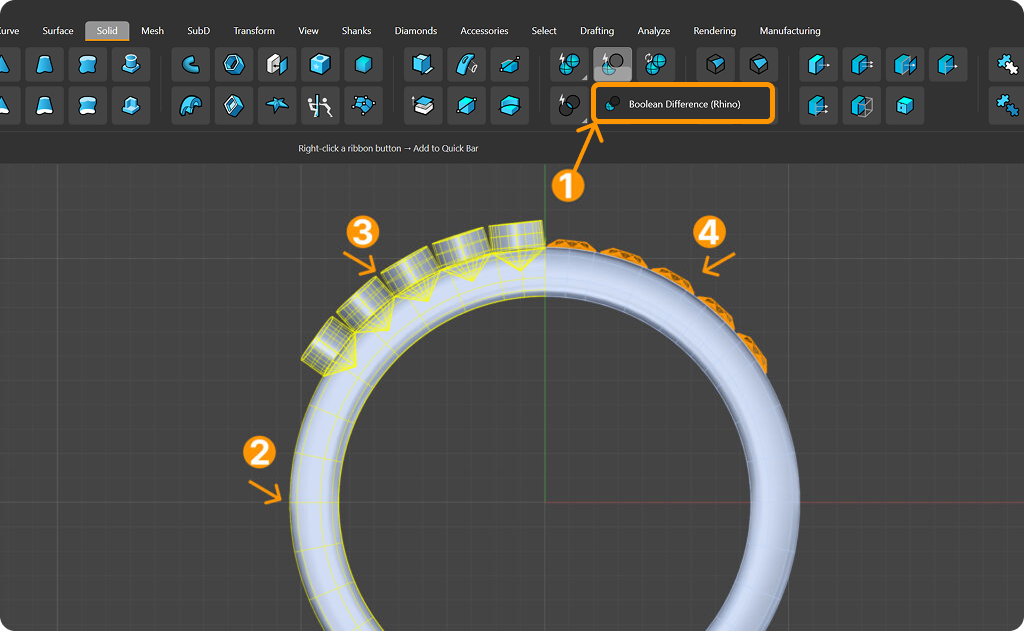Select the white-capped truncated cone in bottom row
The image size is (1024, 631).
point(44,105)
